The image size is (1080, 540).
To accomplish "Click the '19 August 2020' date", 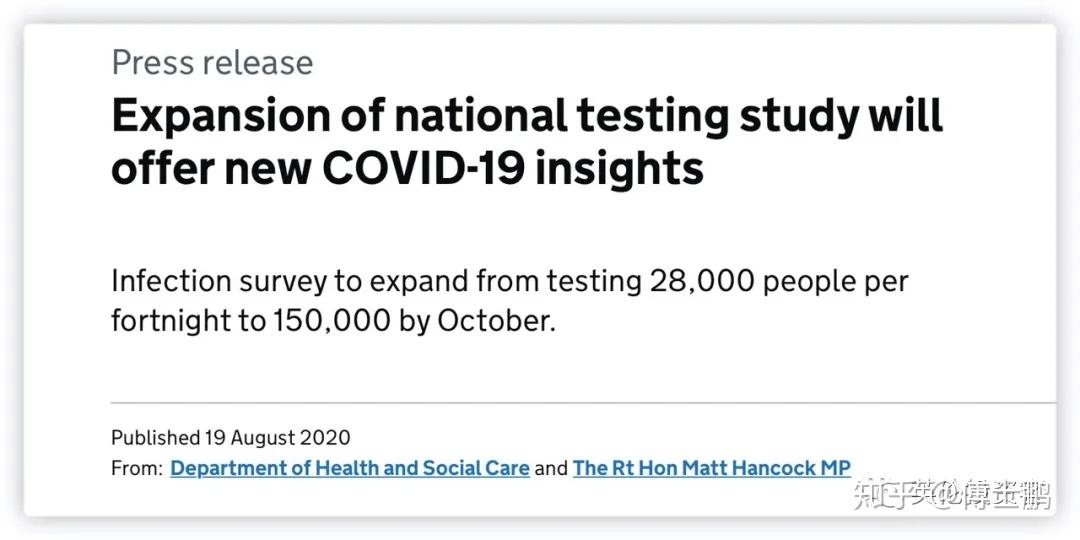I will 278,438.
